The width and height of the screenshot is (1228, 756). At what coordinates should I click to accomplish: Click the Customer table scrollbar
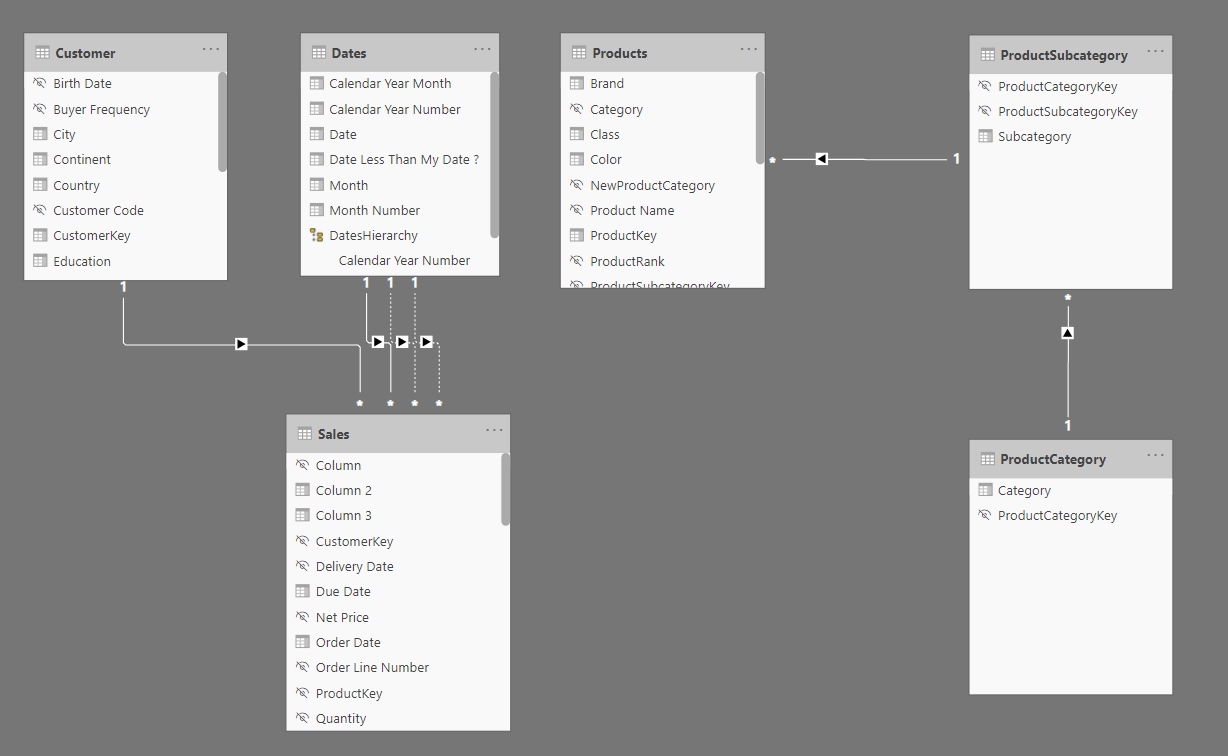222,122
